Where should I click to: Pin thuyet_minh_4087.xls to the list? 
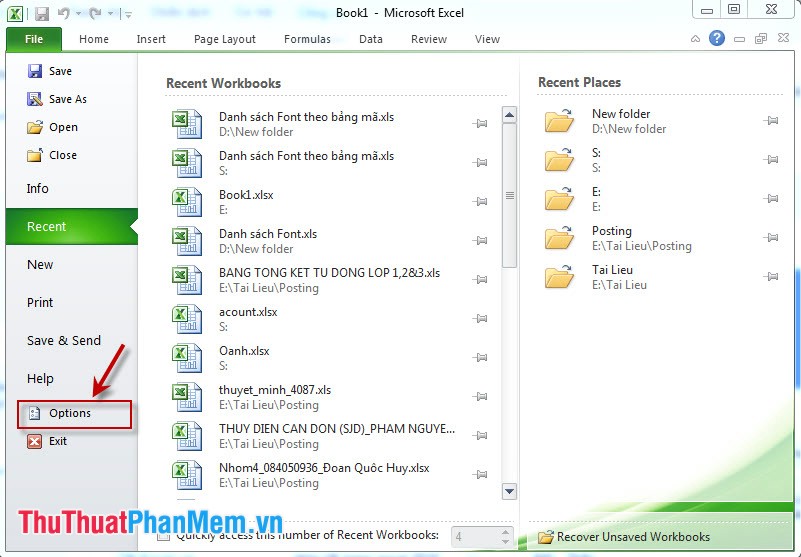(x=480, y=397)
